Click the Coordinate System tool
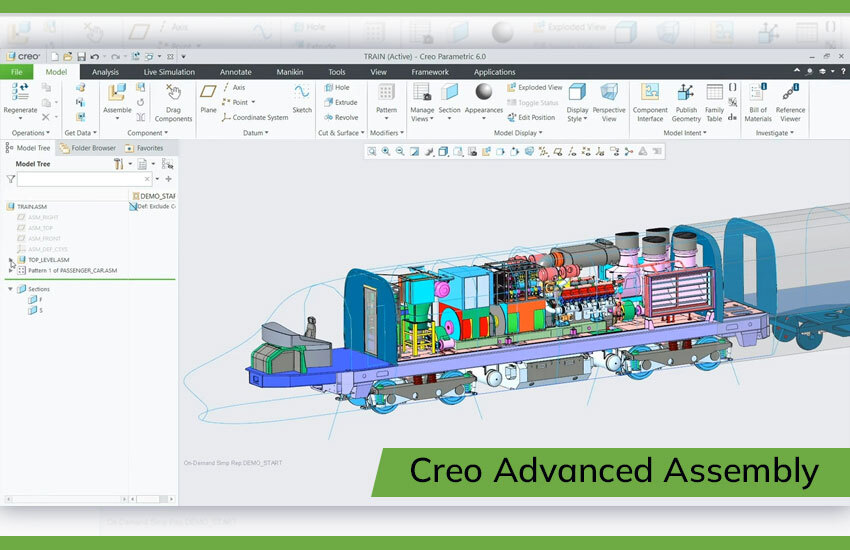This screenshot has width=850, height=550. (254, 117)
